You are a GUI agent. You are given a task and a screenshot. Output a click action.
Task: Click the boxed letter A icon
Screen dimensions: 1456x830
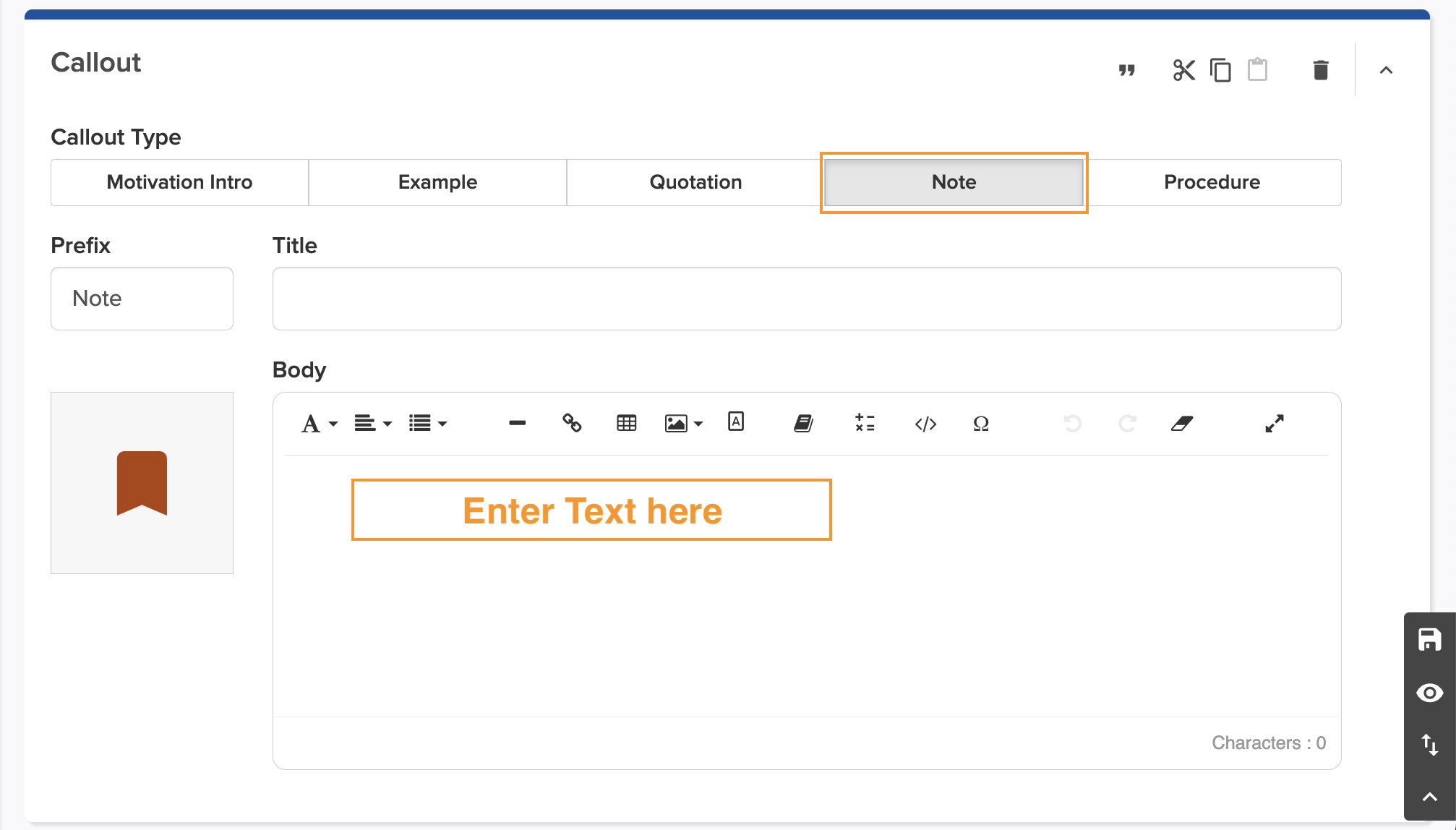(x=736, y=422)
